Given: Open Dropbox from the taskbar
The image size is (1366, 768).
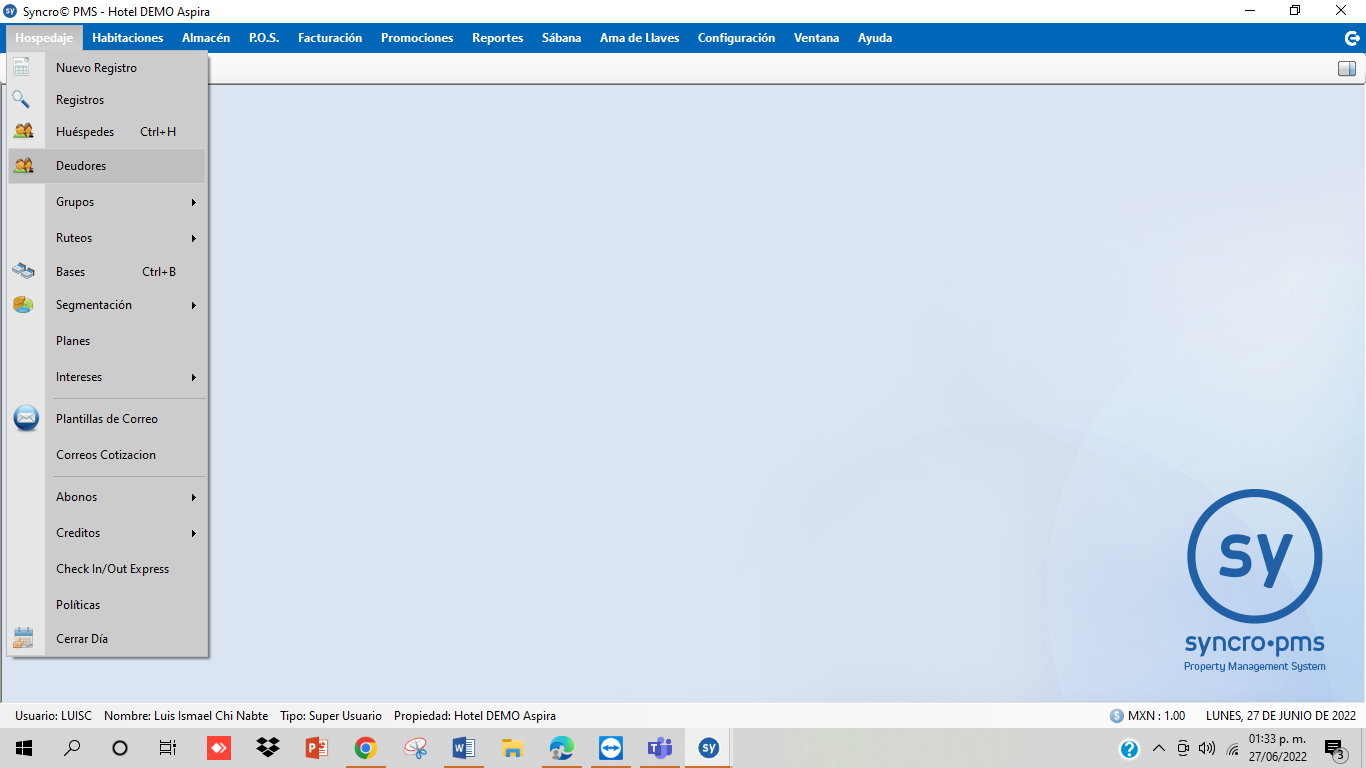Looking at the screenshot, I should pos(268,748).
